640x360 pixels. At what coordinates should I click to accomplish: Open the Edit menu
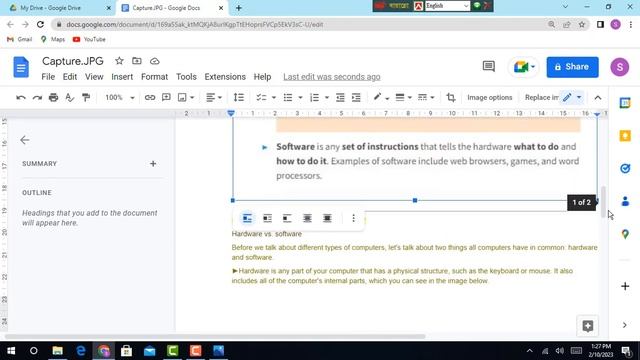tap(70, 77)
